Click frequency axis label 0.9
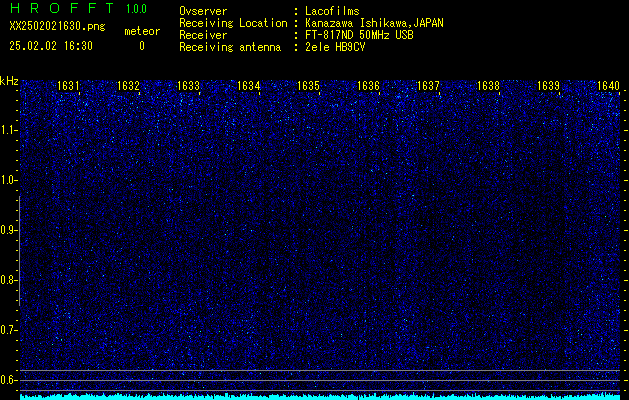 coord(8,230)
